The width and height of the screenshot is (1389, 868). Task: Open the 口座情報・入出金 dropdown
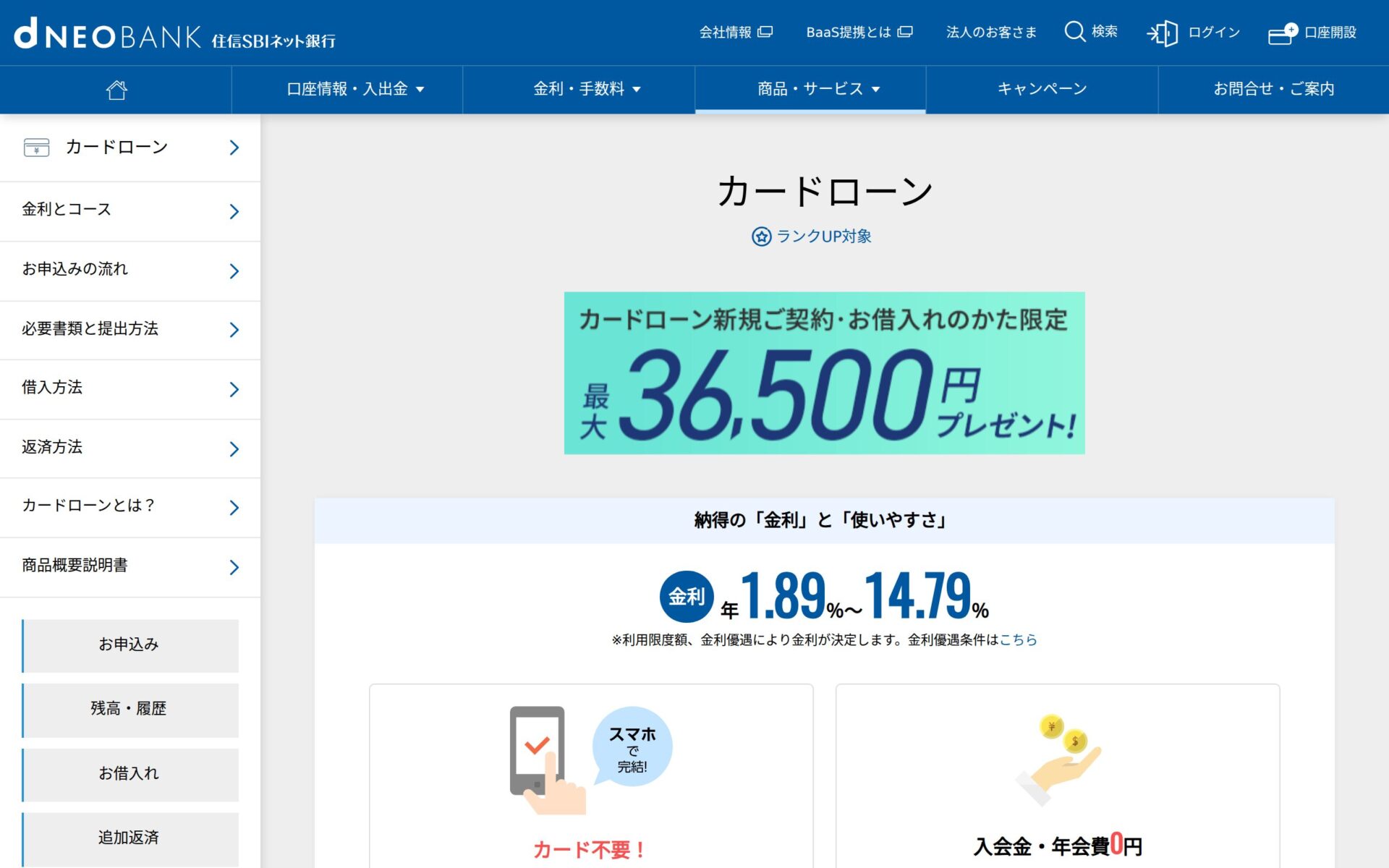tap(356, 88)
